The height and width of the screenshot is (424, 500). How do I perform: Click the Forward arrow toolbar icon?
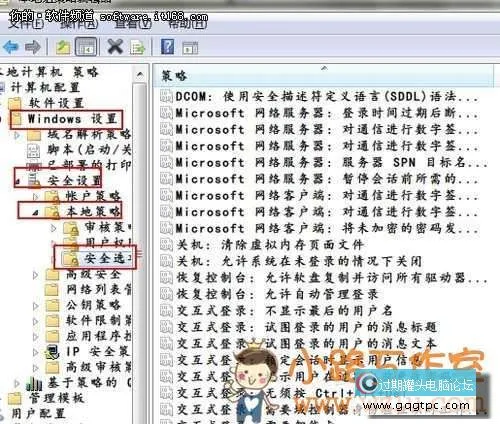click(x=33, y=47)
